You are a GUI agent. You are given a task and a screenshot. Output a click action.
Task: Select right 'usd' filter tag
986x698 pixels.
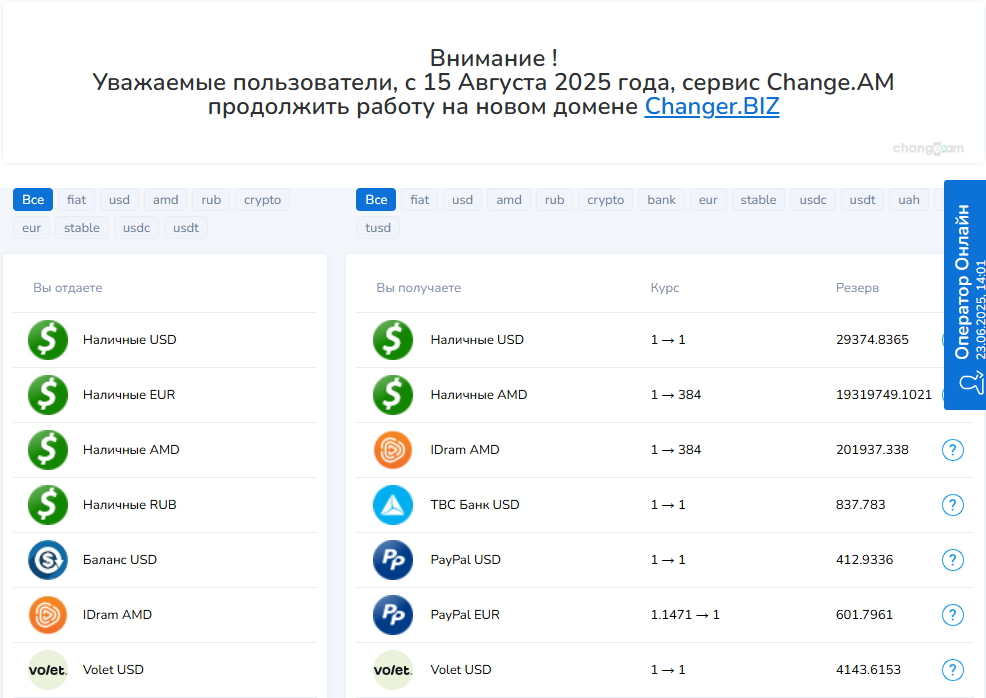pyautogui.click(x=462, y=200)
